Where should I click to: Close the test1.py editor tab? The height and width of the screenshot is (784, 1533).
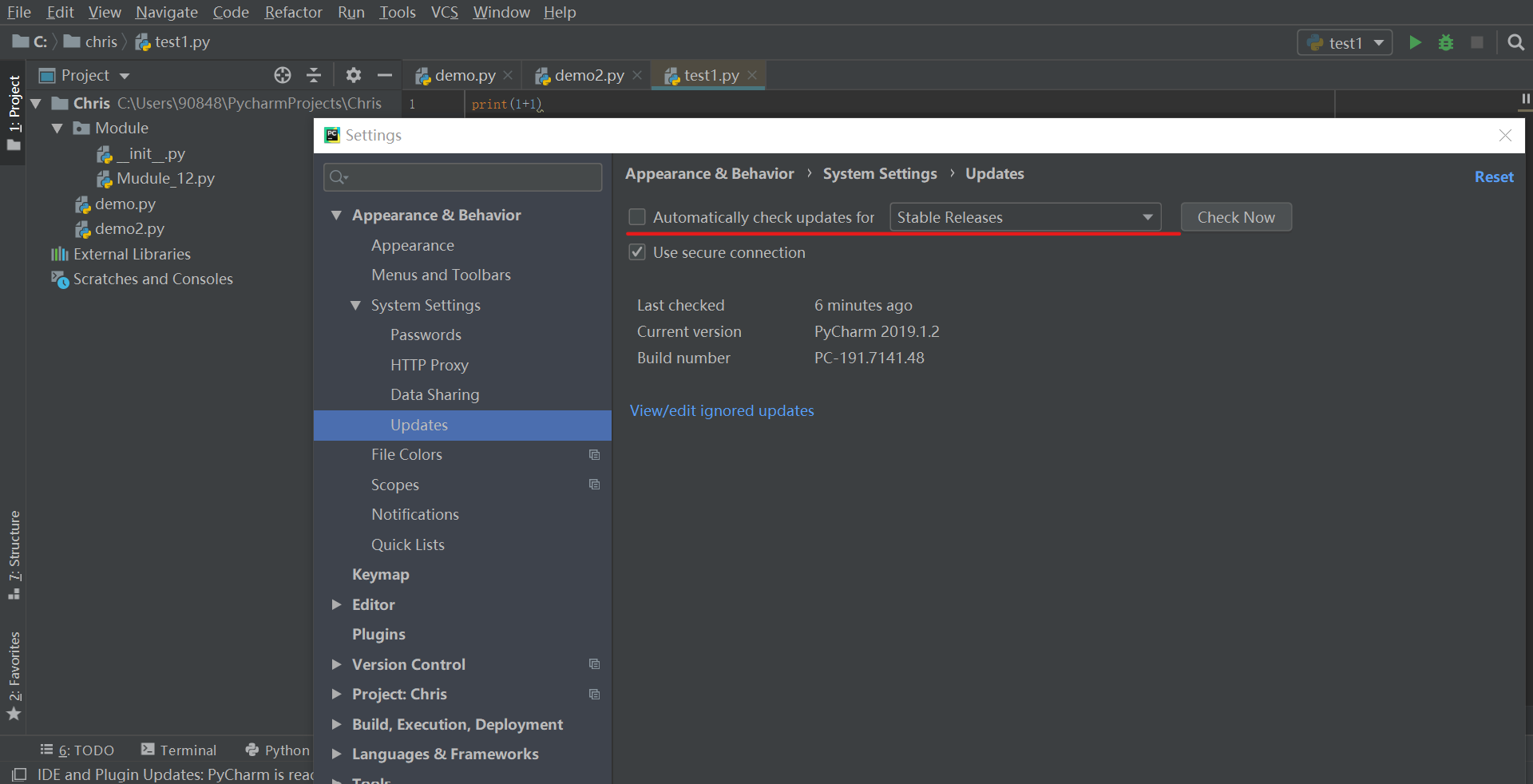752,75
